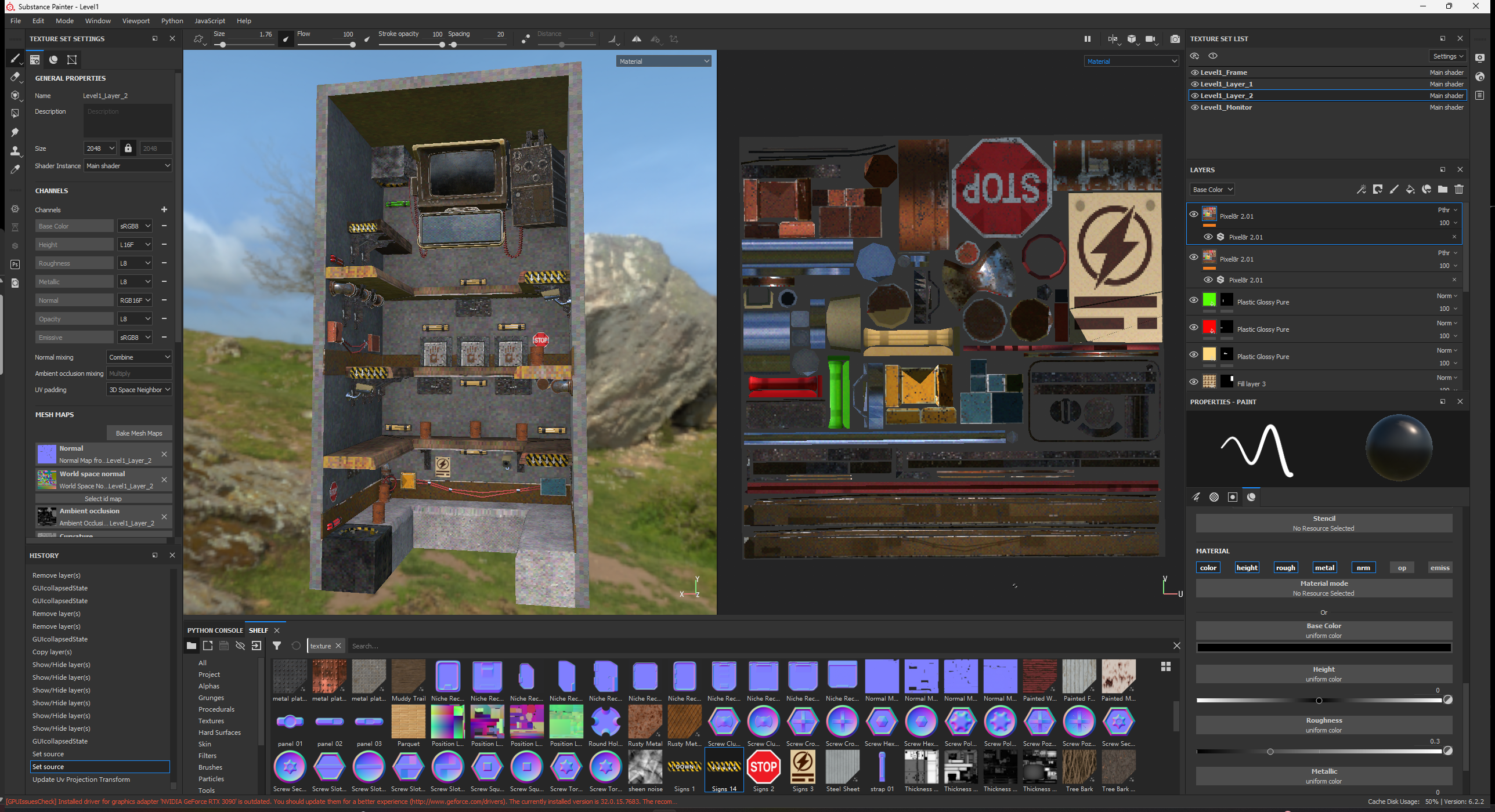Hide the Level1_Frame texture set
Image resolution: width=1495 pixels, height=812 pixels.
click(1194, 72)
